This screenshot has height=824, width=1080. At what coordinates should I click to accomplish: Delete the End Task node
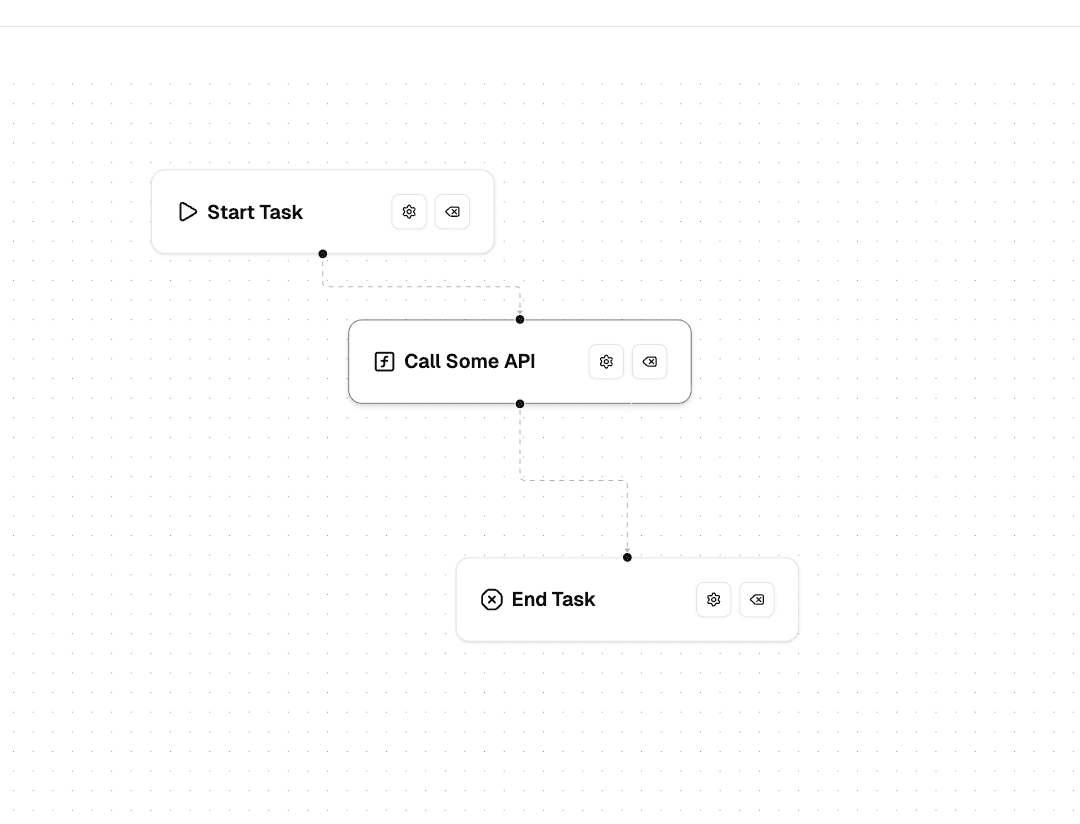[x=756, y=599]
